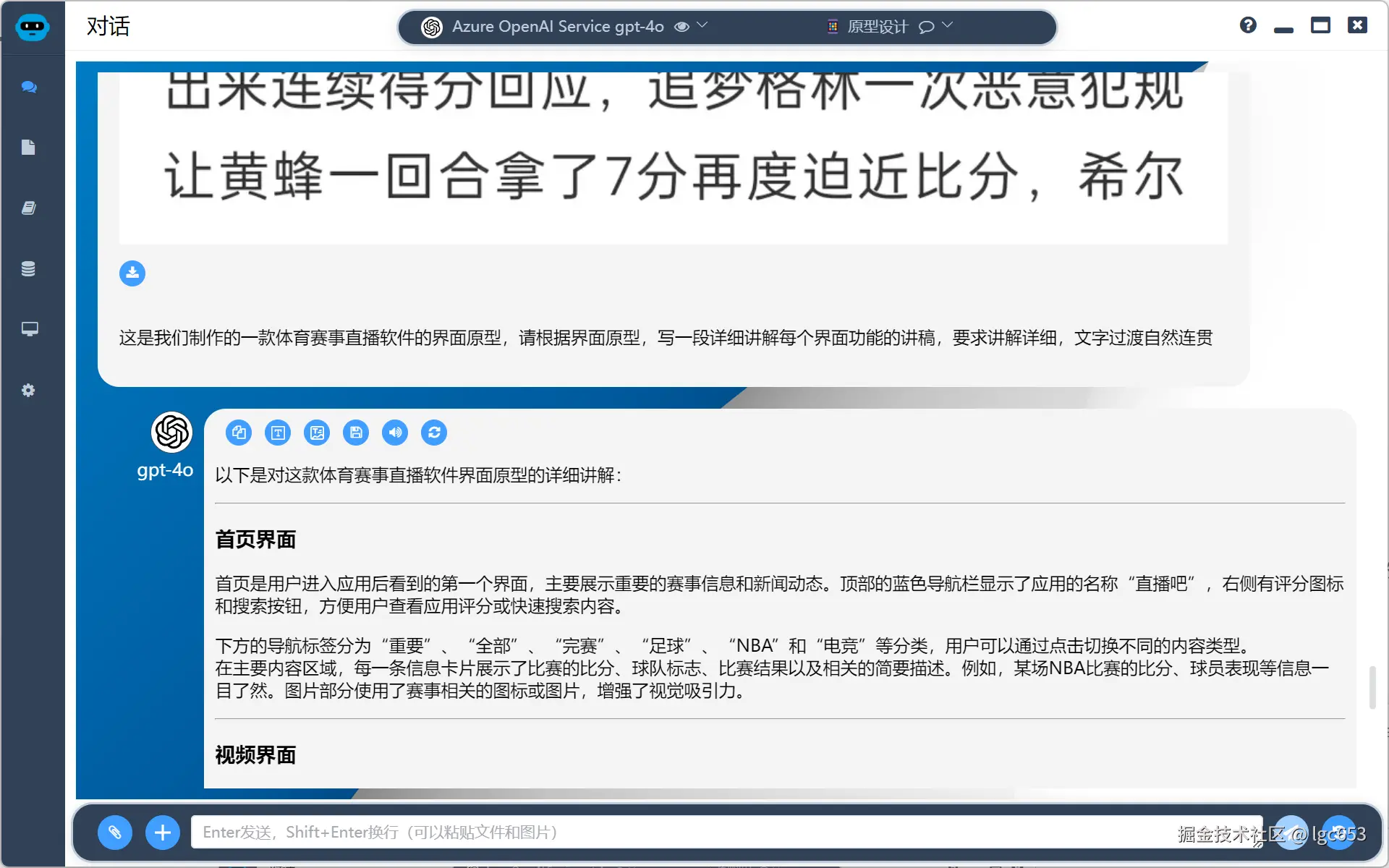Attach a file with the paperclip button
The height and width of the screenshot is (868, 1389).
(x=115, y=833)
